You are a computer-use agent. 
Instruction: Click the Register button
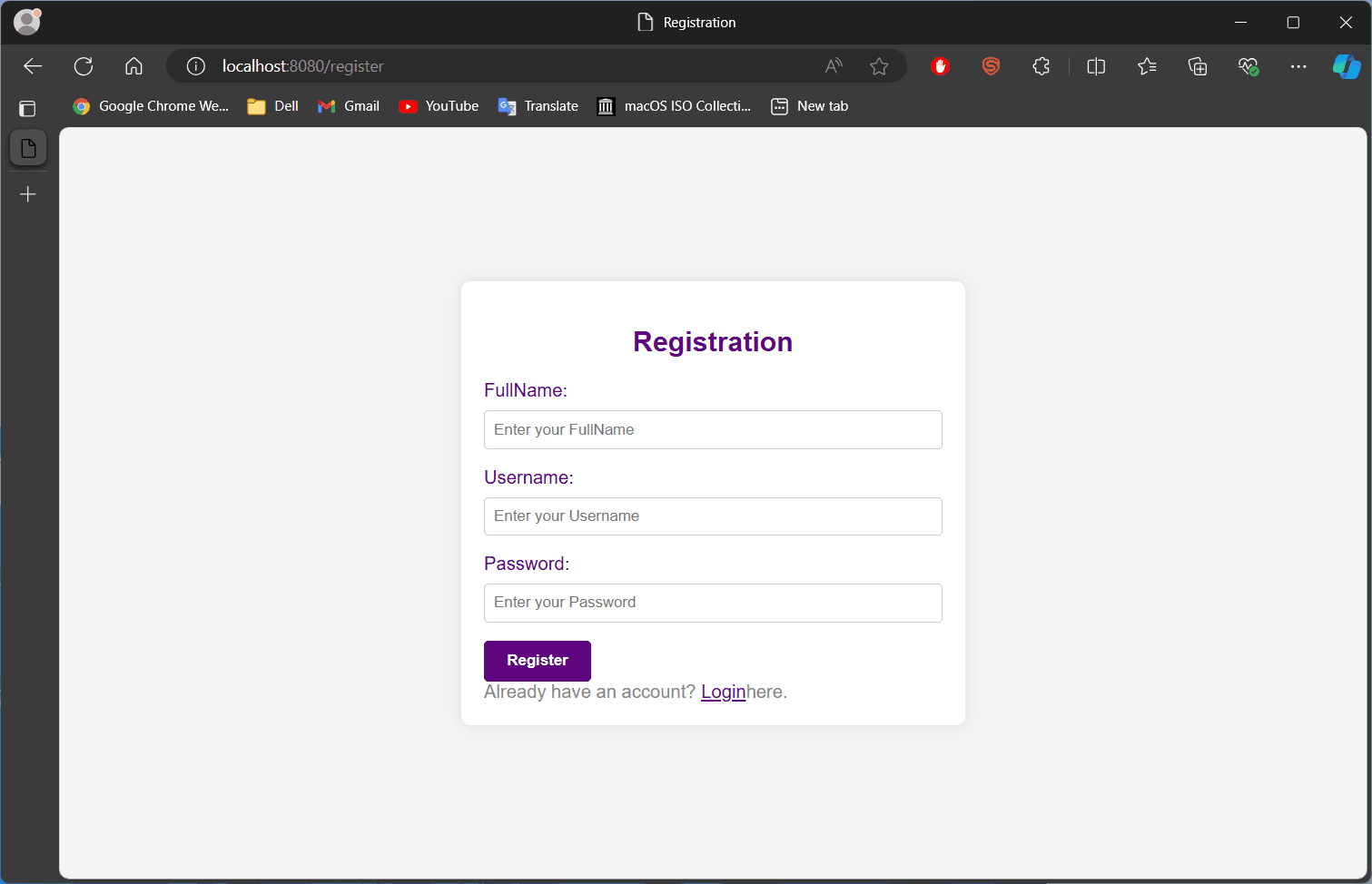[x=537, y=661]
